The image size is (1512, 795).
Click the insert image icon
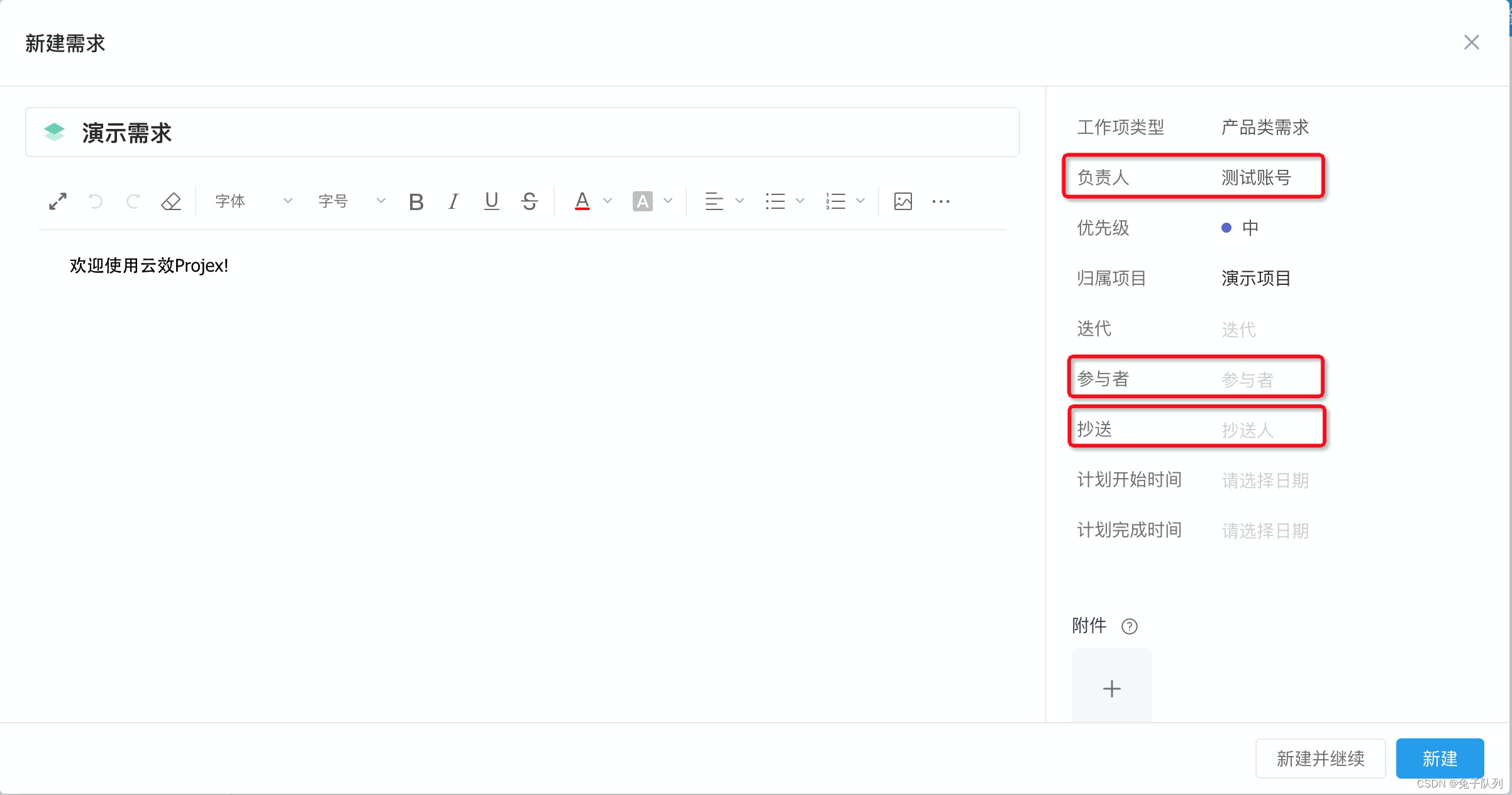[x=903, y=201]
